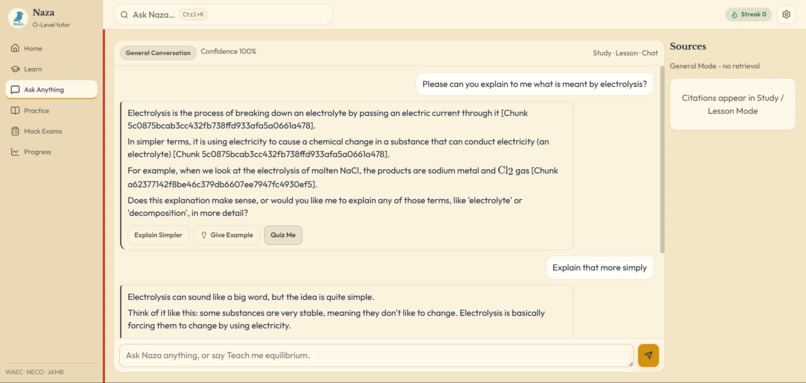This screenshot has width=806, height=383.
Task: Click the lightbulb icon on Give Example
Action: click(204, 235)
